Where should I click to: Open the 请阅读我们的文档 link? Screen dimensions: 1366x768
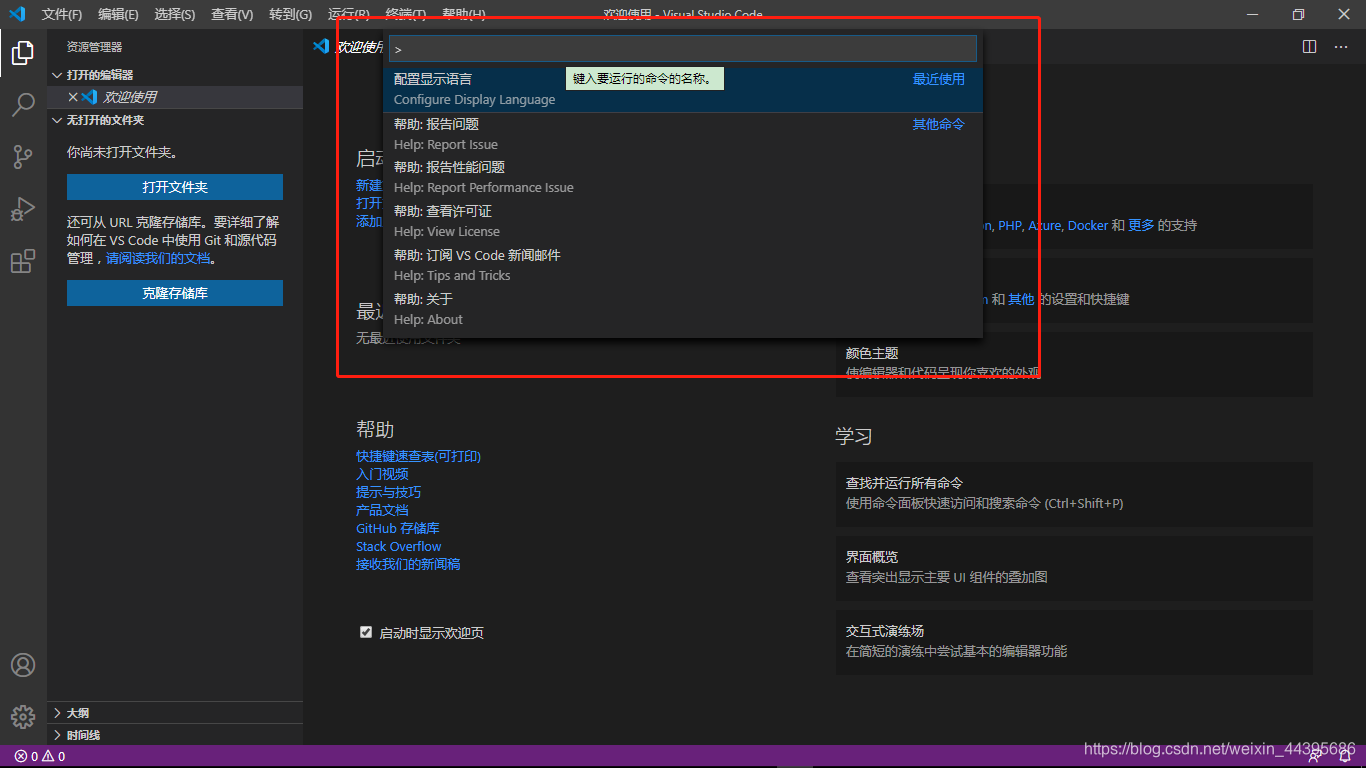tap(158, 258)
